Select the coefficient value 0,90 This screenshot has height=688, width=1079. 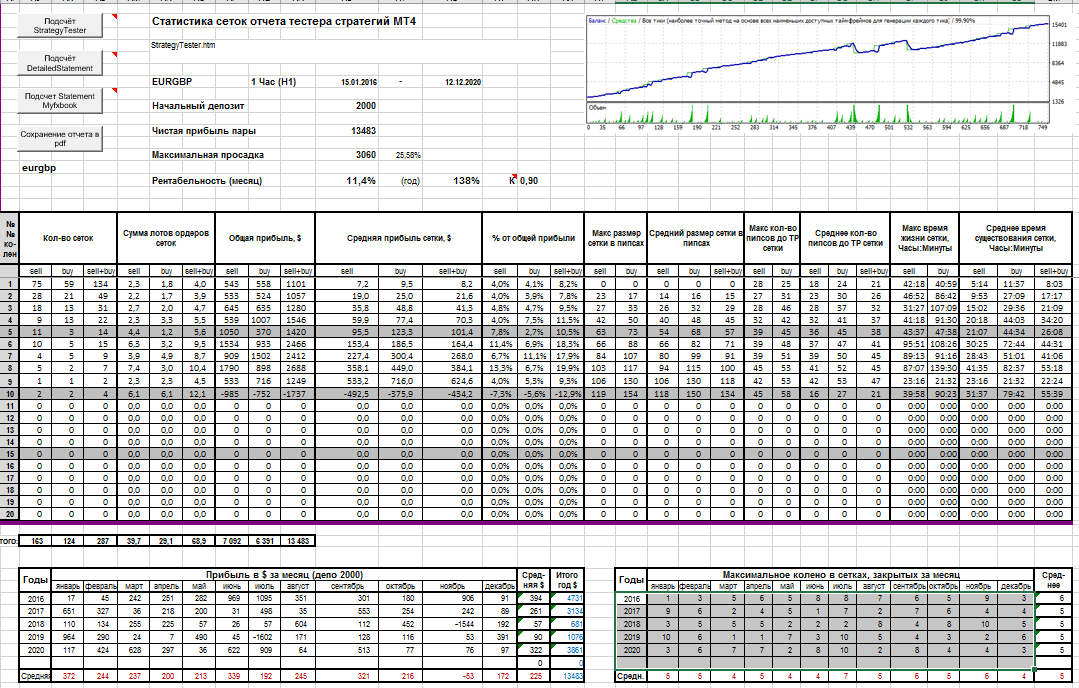click(x=529, y=181)
